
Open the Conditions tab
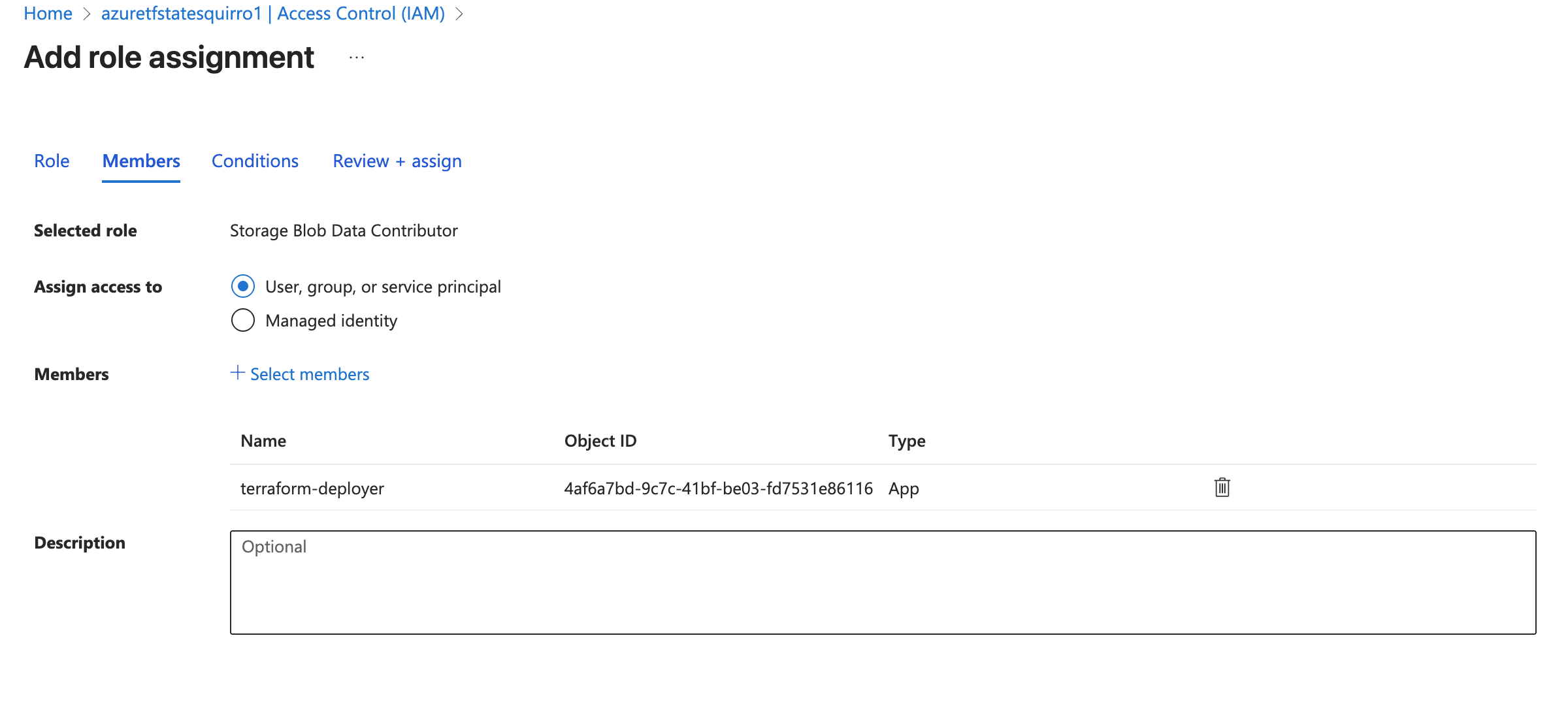pos(255,161)
